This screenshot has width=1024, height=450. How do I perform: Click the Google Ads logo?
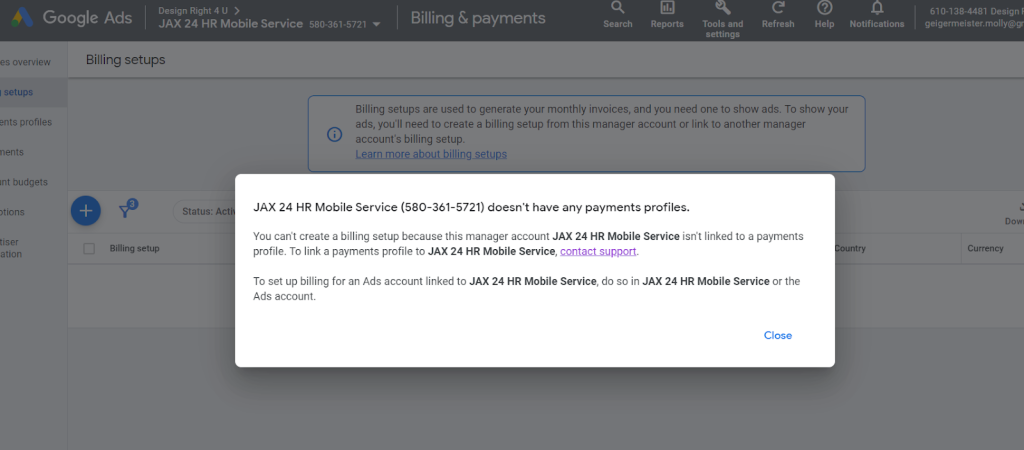(71, 18)
